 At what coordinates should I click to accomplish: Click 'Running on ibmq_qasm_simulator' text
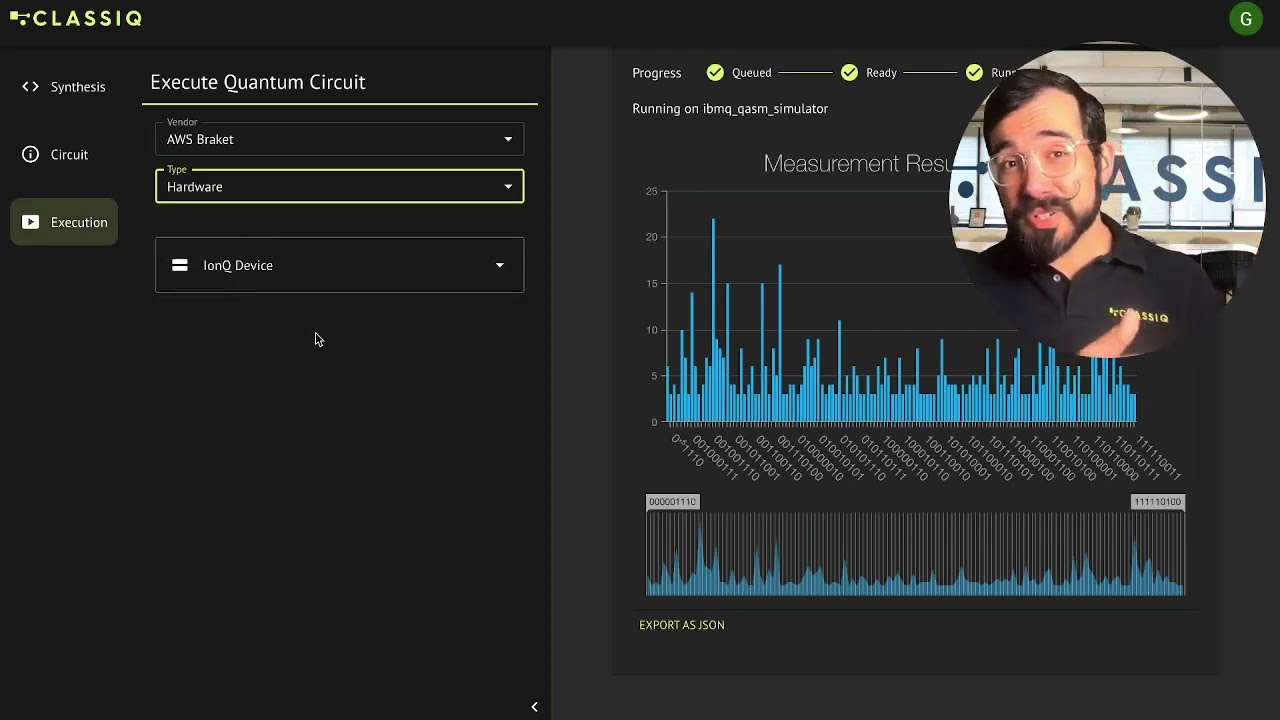tap(730, 108)
